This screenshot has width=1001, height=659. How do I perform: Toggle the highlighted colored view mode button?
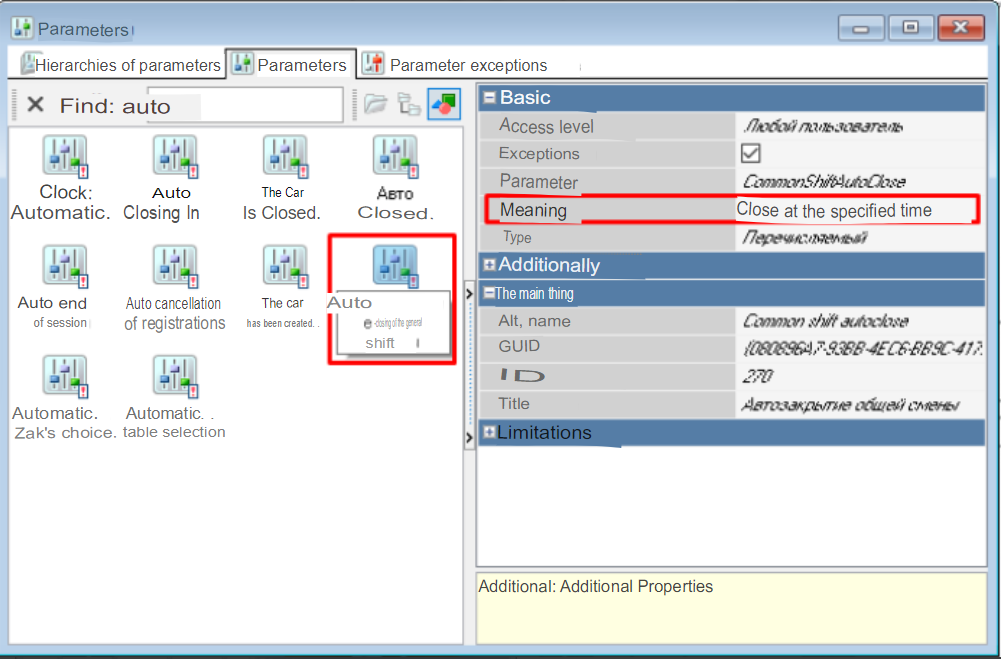443,104
